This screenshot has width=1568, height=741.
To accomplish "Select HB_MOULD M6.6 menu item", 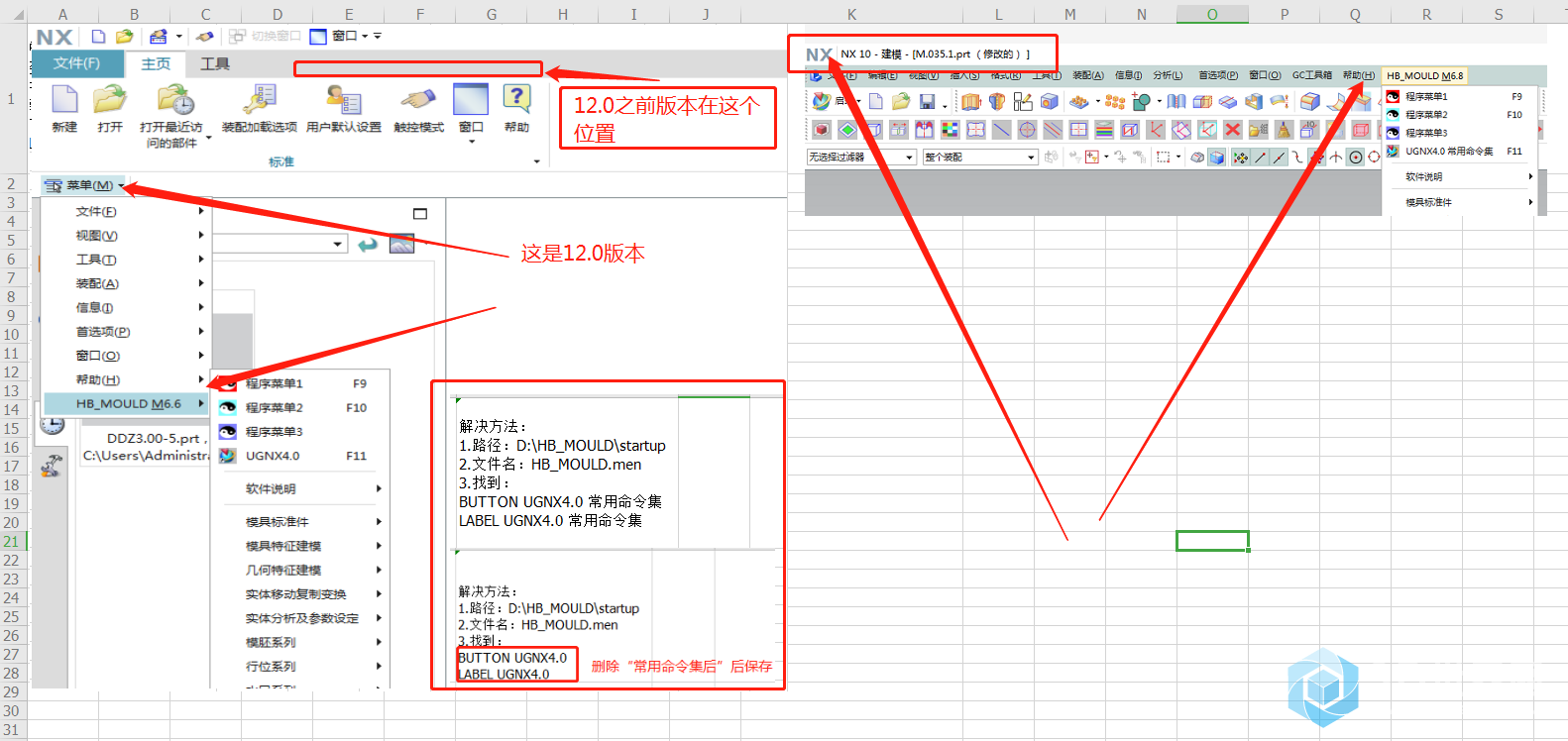I will [x=126, y=403].
